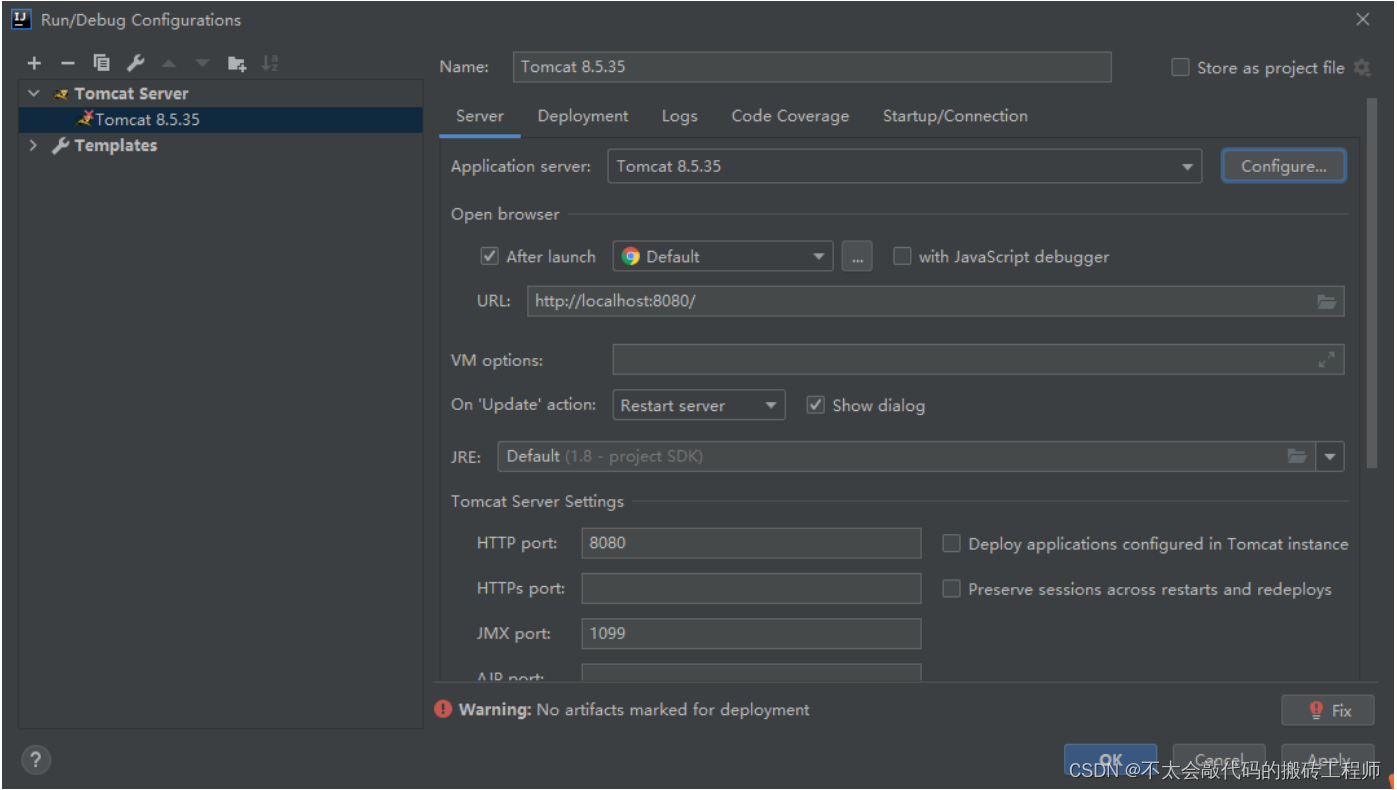This screenshot has height=790, width=1397.
Task: Open the Code Coverage tab
Action: click(x=790, y=116)
